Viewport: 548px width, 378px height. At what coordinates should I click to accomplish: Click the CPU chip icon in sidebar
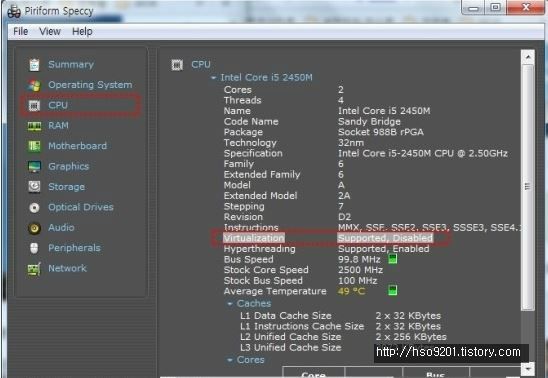tap(34, 105)
